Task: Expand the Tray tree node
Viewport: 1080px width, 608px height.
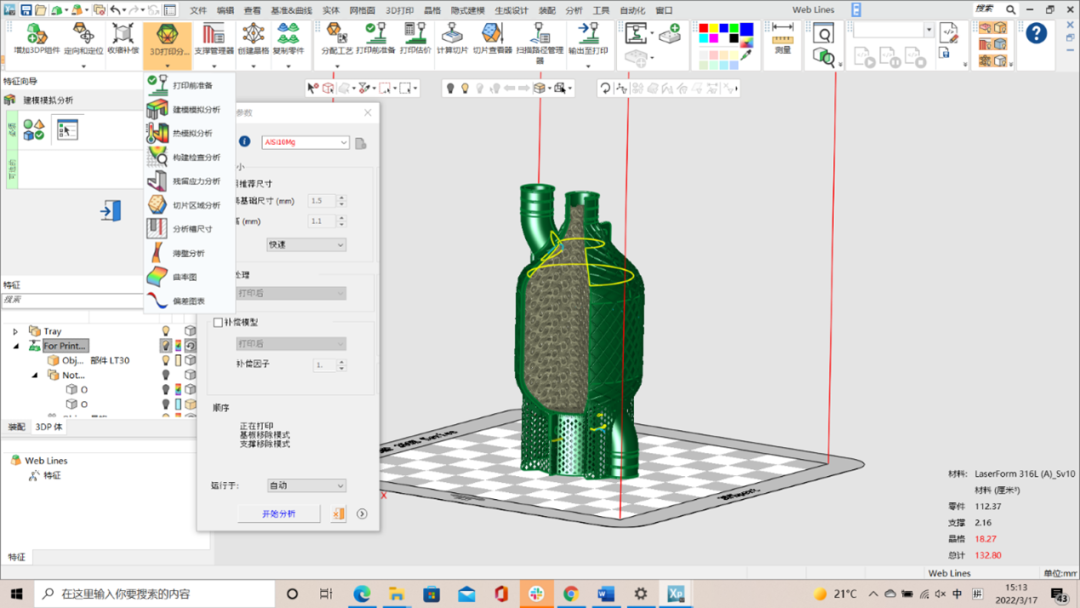Action: (x=15, y=331)
